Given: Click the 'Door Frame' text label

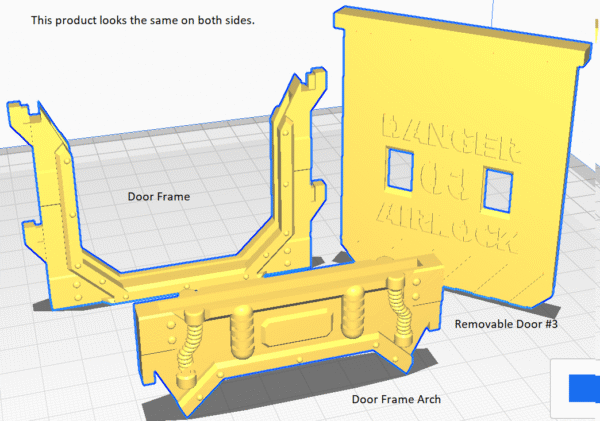Looking at the screenshot, I should [158, 197].
